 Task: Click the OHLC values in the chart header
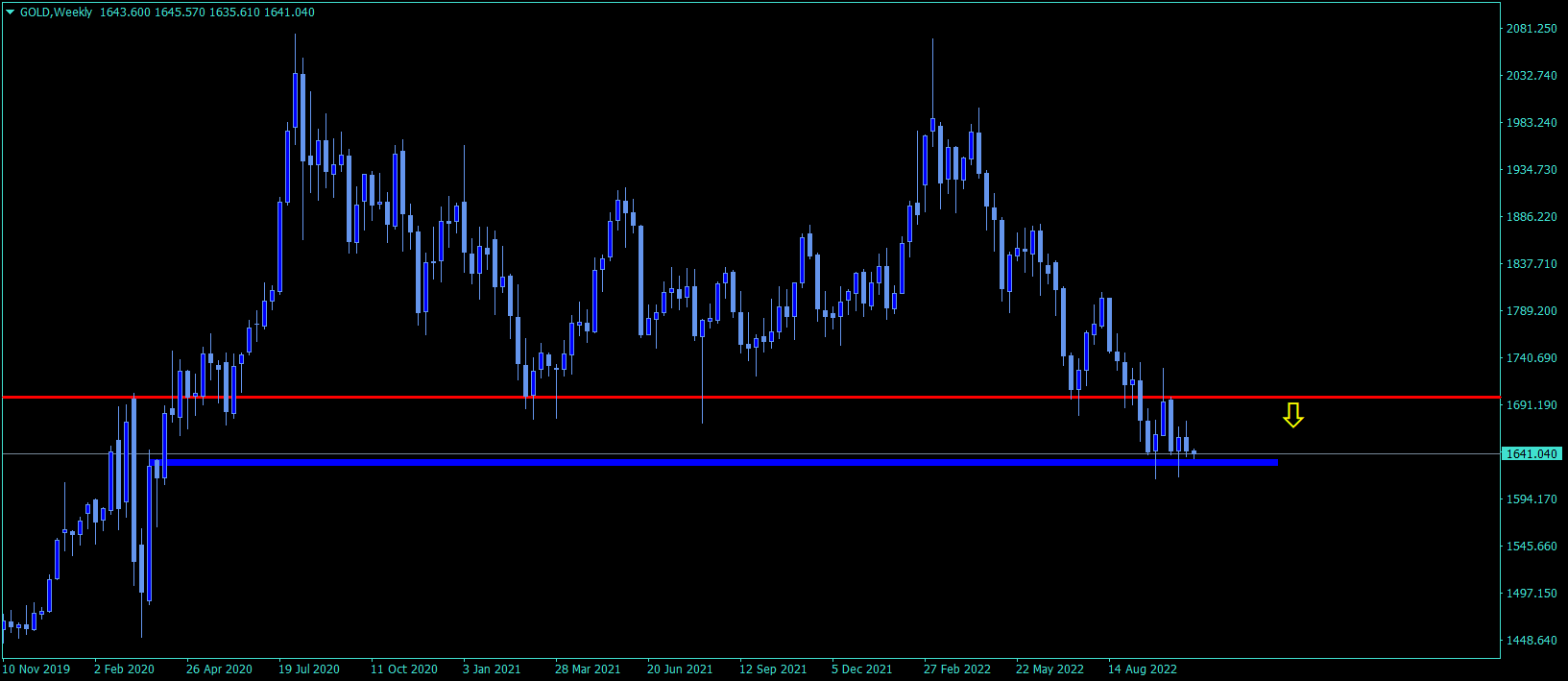206,12
